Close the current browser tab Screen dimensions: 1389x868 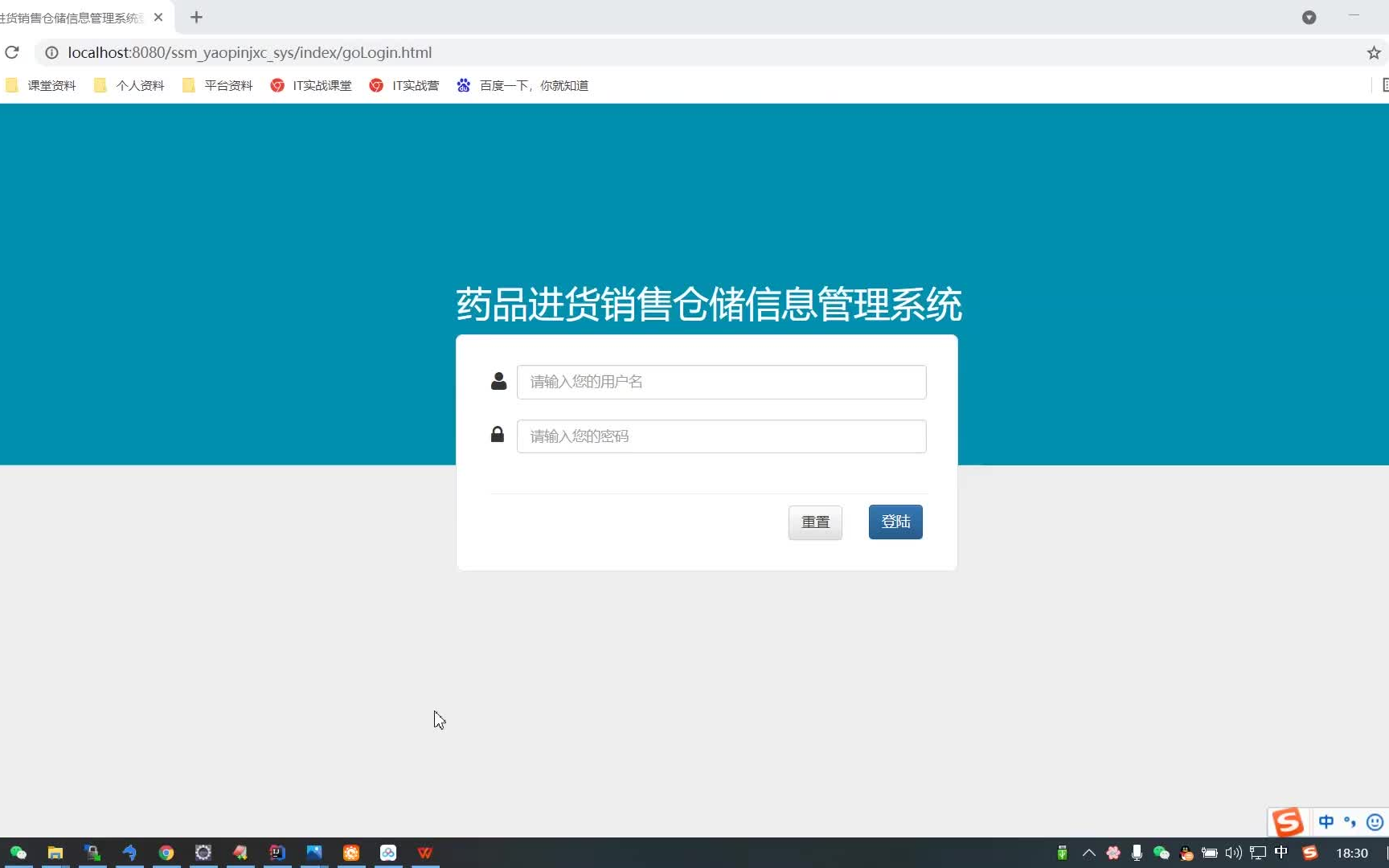coord(158,17)
